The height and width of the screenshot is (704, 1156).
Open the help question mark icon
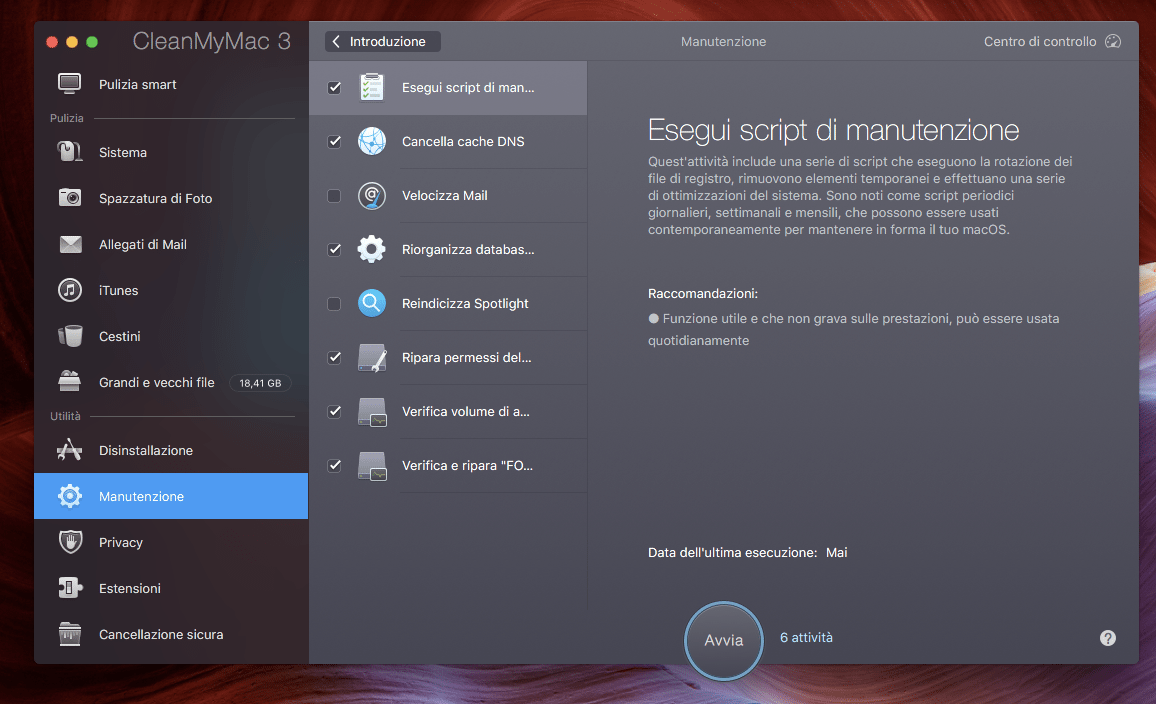click(x=1107, y=638)
